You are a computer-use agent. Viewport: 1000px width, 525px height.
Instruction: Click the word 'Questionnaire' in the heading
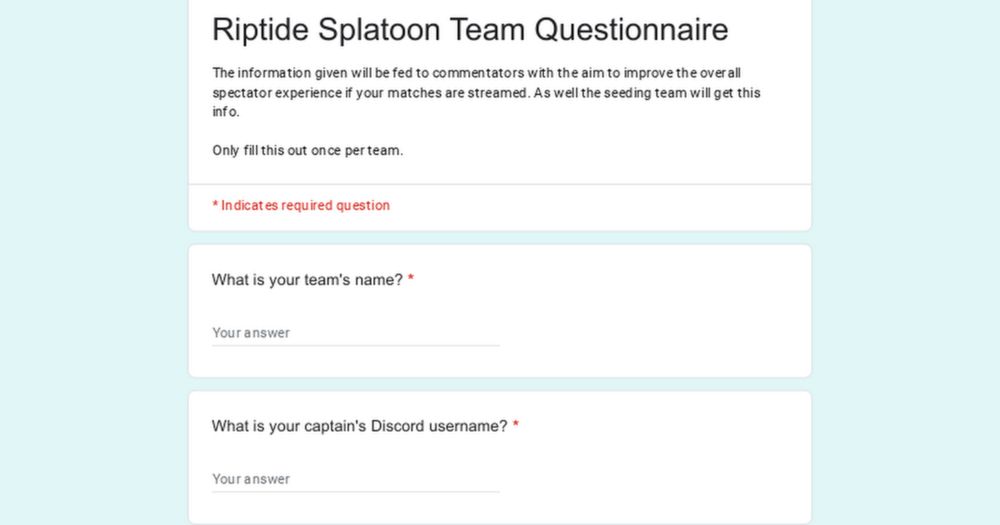(x=631, y=29)
